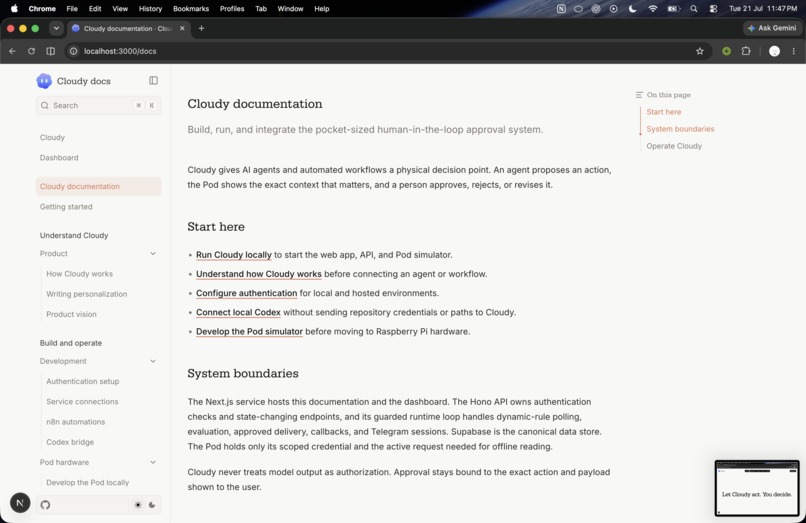Open the Configure authentication link
Image resolution: width=806 pixels, height=523 pixels.
point(246,293)
